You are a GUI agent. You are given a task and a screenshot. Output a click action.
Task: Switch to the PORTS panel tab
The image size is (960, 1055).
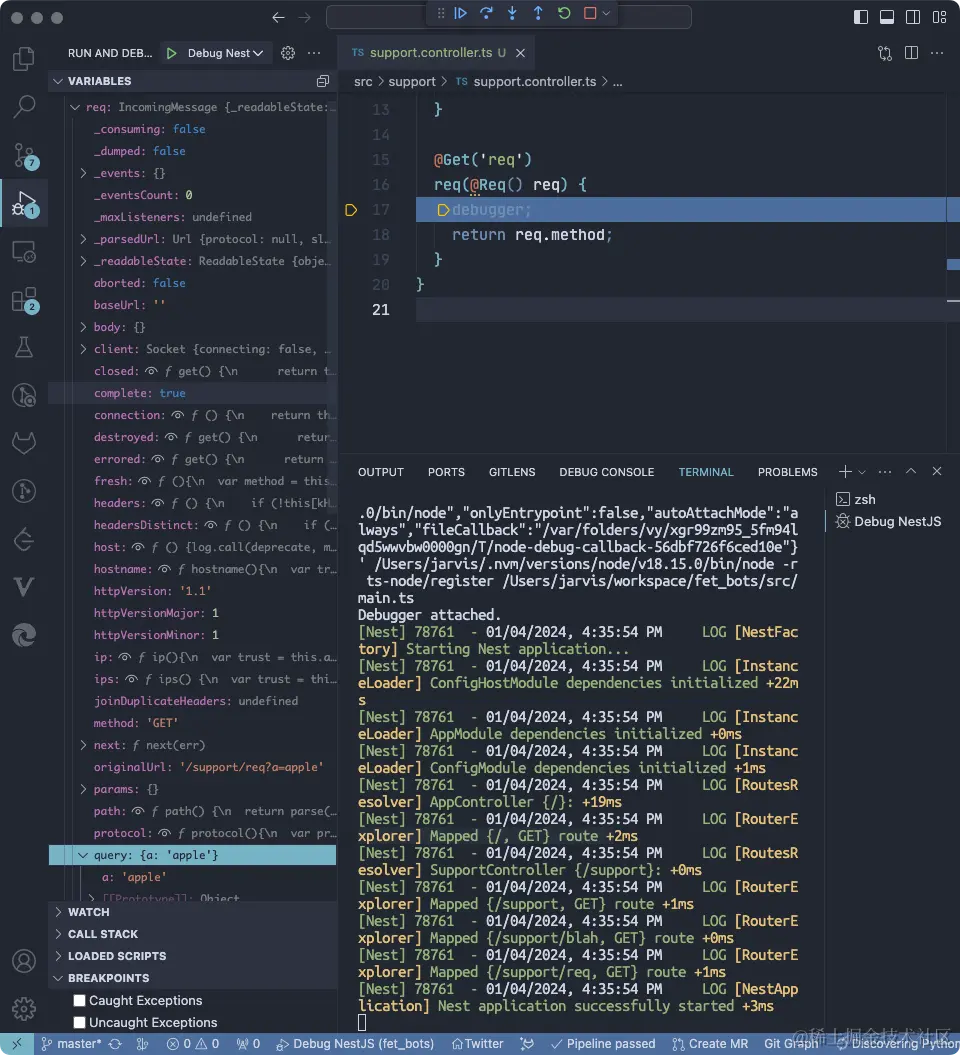pos(446,472)
